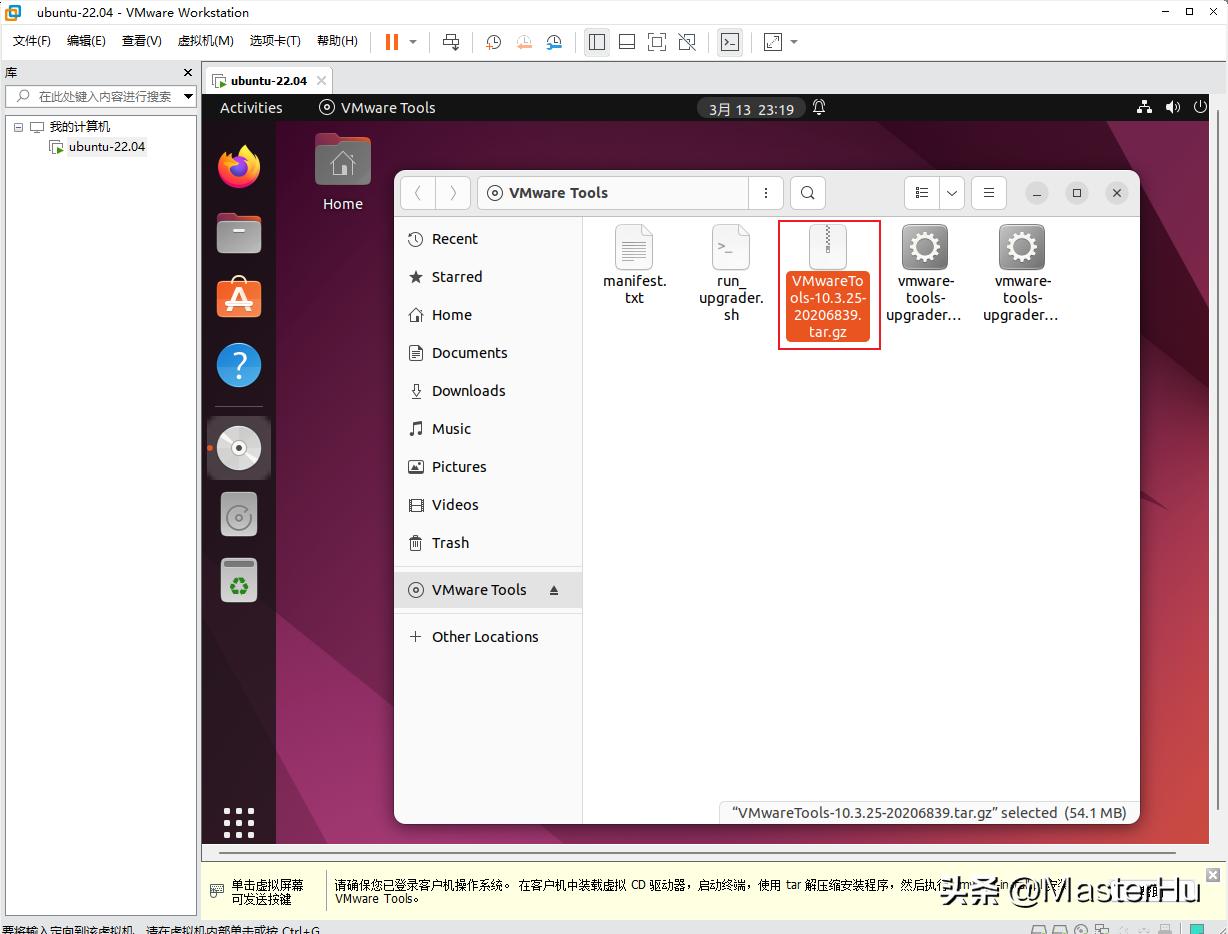Viewport: 1228px width, 934px height.
Task: Go to the Downloads folder
Action: (468, 390)
